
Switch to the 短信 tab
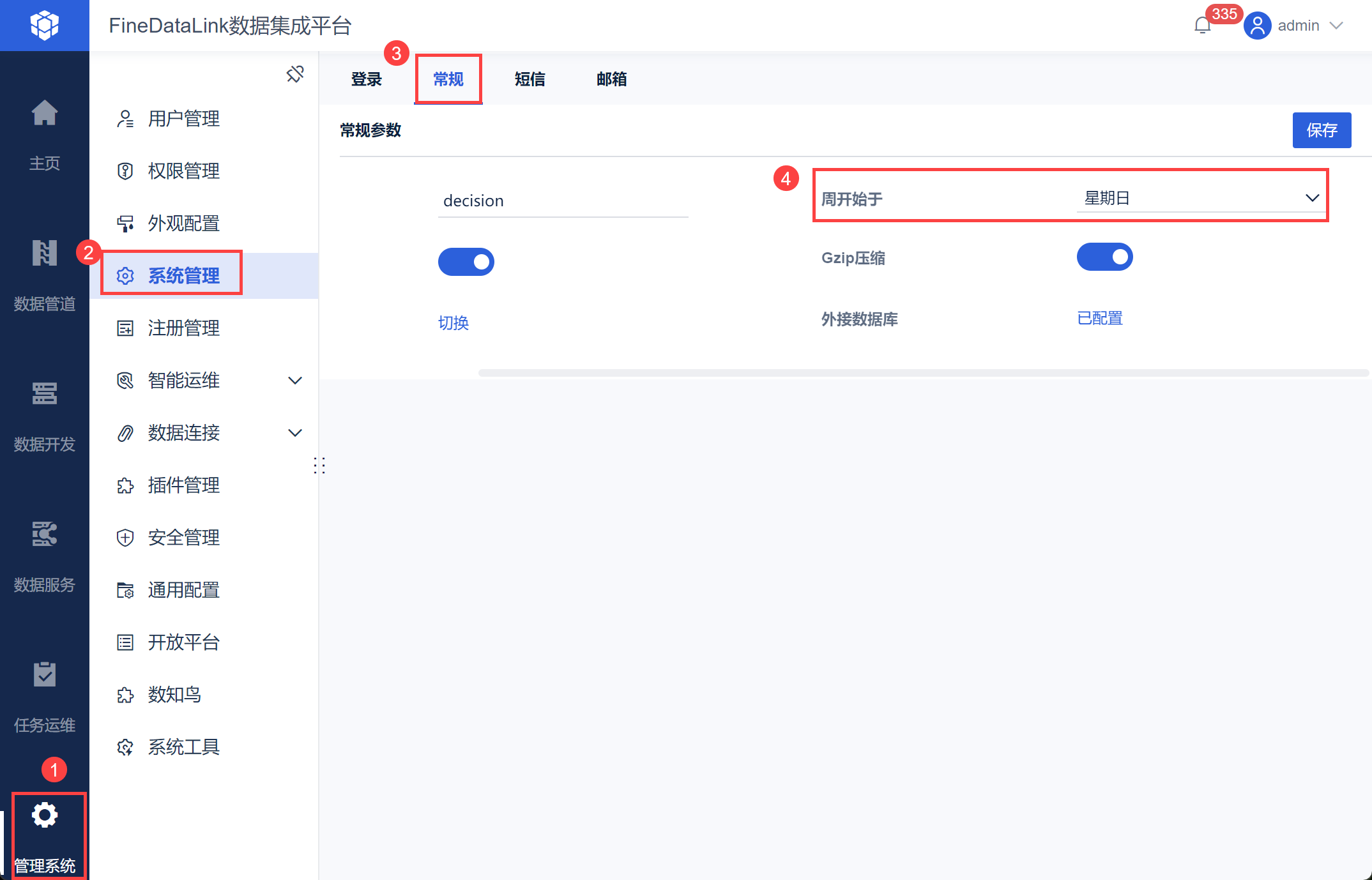click(x=530, y=79)
